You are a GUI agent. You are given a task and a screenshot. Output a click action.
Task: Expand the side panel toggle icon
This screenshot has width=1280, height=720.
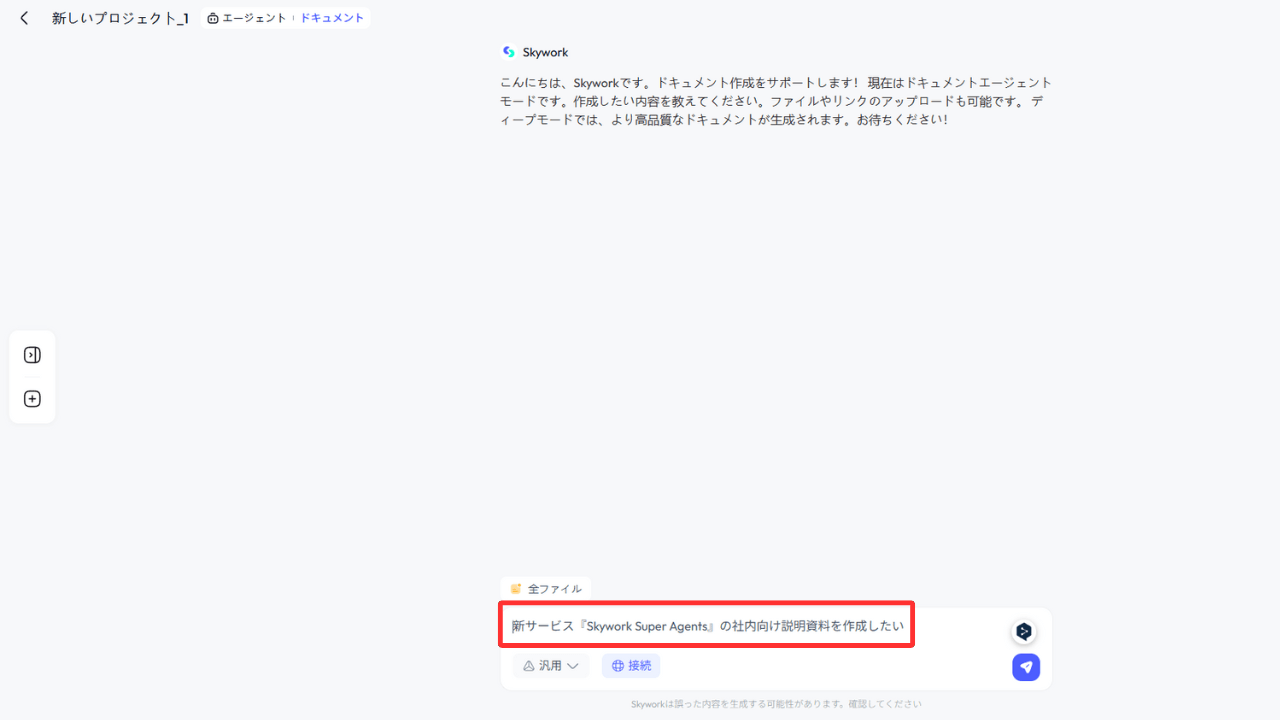(32, 355)
